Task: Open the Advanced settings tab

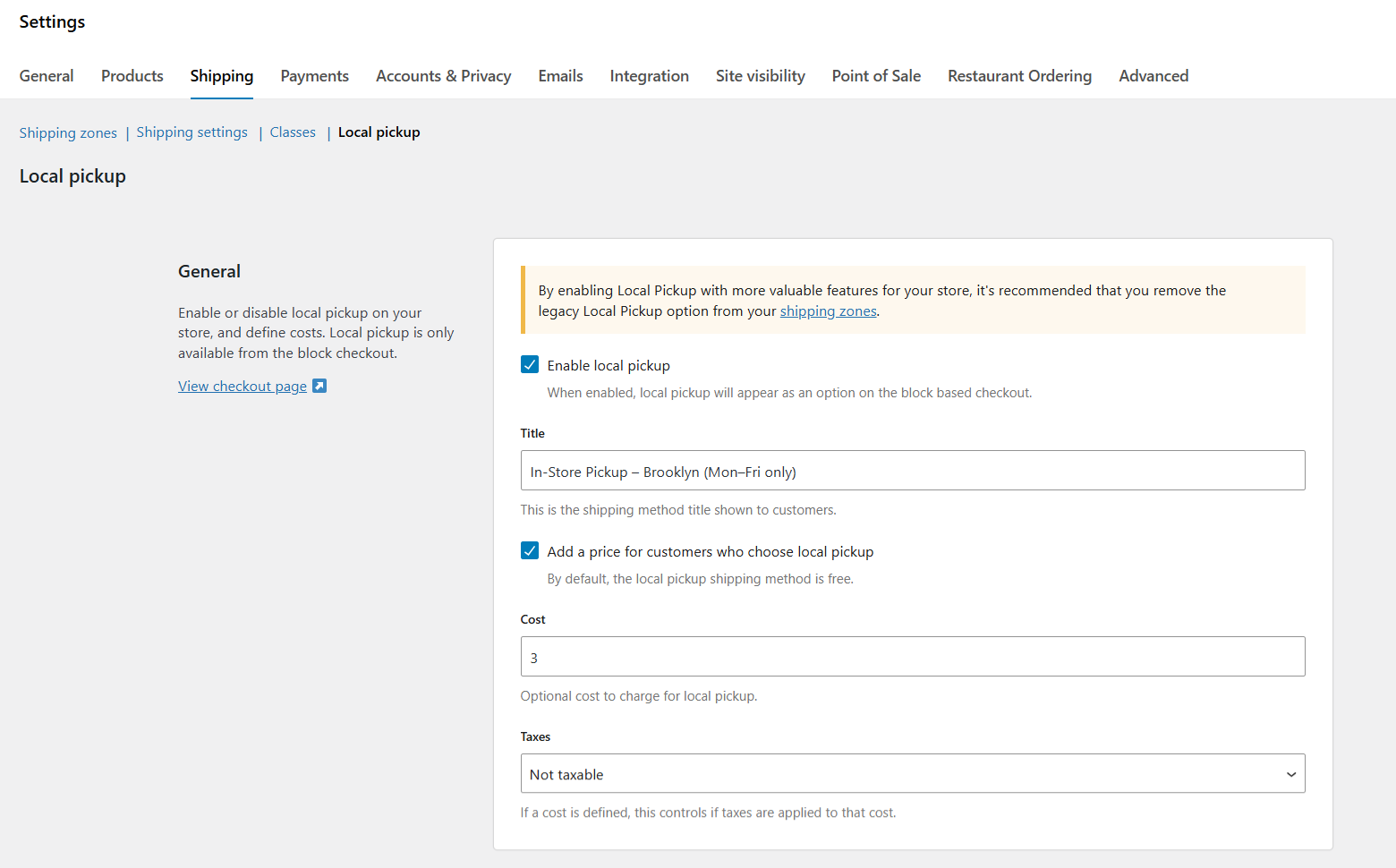Action: point(1153,76)
